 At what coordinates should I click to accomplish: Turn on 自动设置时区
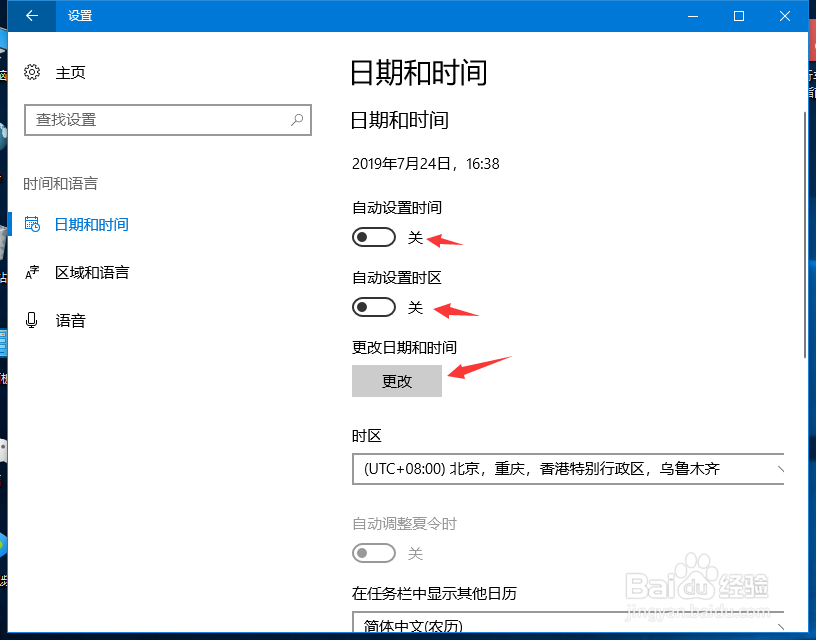[x=374, y=307]
